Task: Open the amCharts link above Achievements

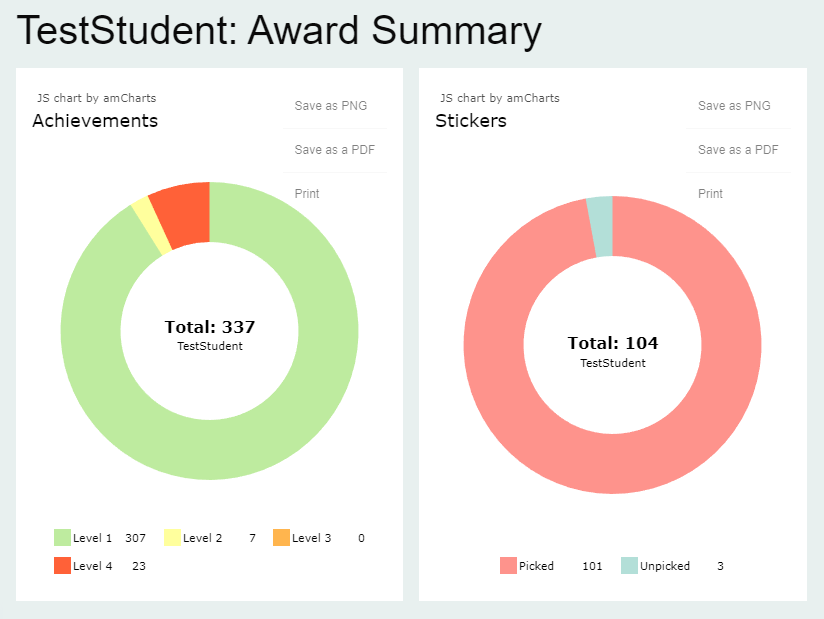Action: 95,98
